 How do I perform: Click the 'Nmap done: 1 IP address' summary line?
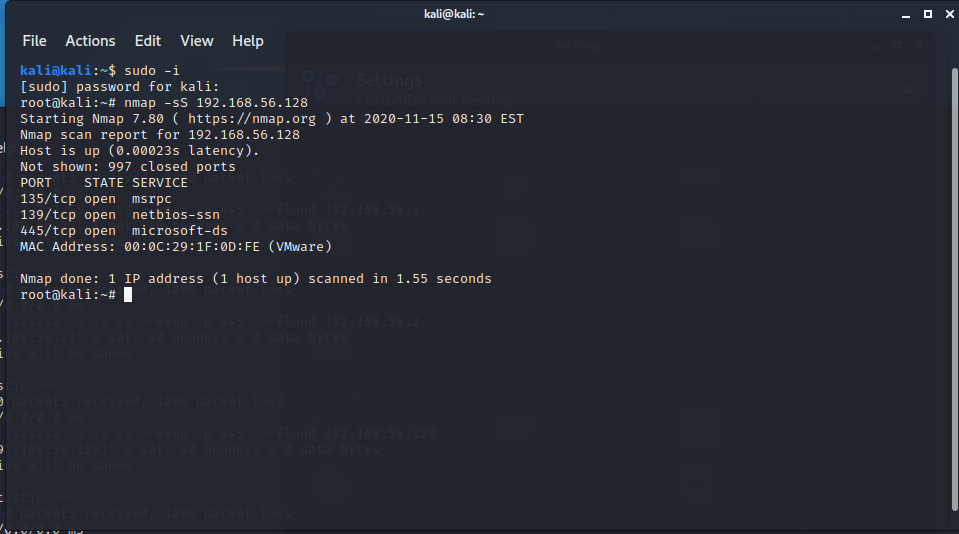256,278
